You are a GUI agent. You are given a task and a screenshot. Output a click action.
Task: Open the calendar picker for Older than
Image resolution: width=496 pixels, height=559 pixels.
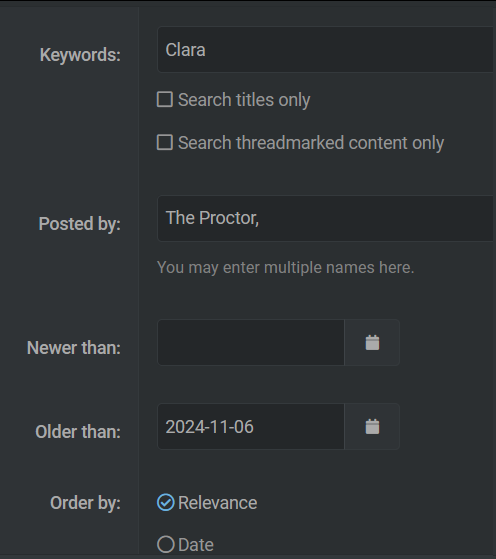tap(372, 427)
